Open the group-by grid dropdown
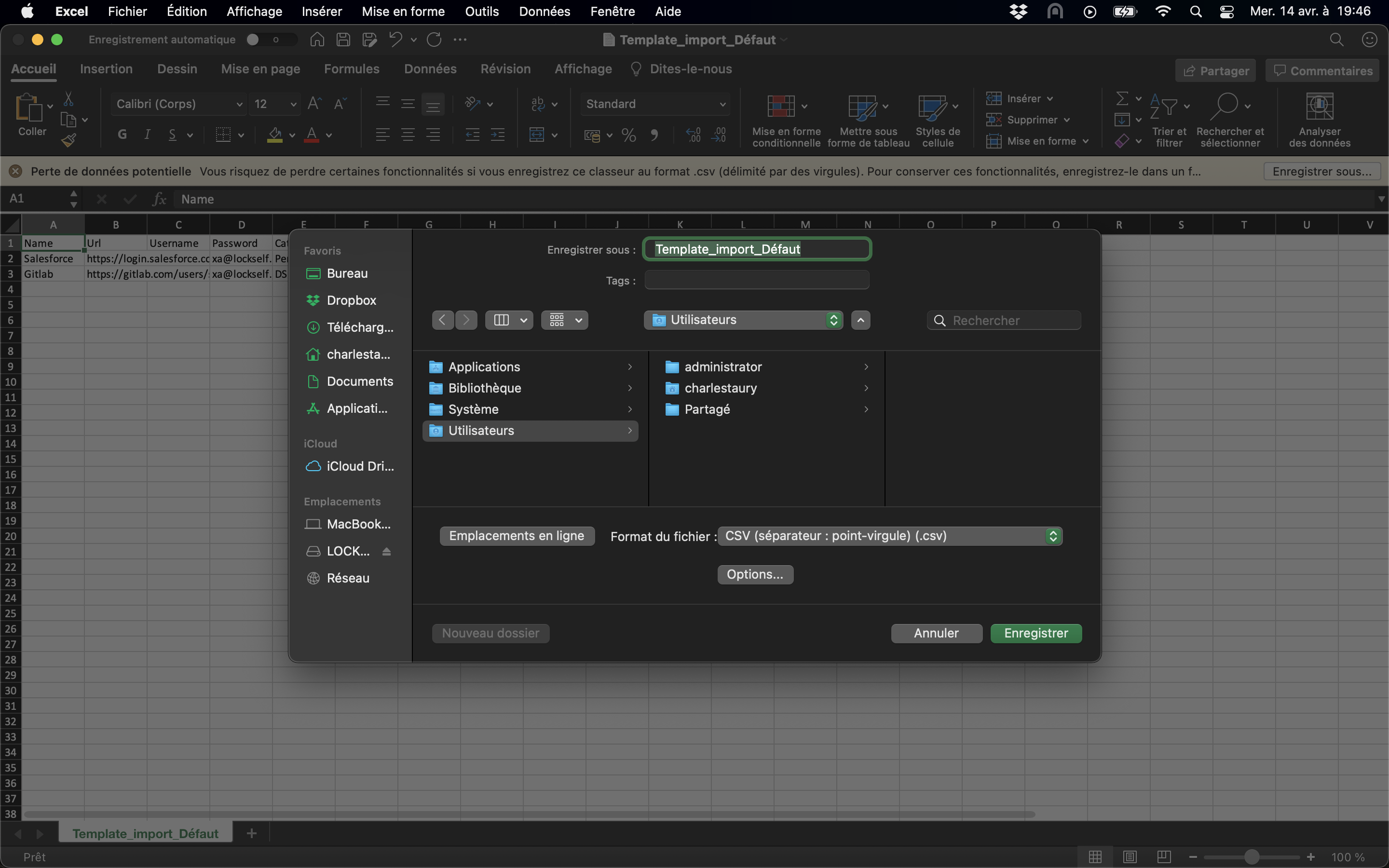Image resolution: width=1389 pixels, height=868 pixels. point(564,320)
